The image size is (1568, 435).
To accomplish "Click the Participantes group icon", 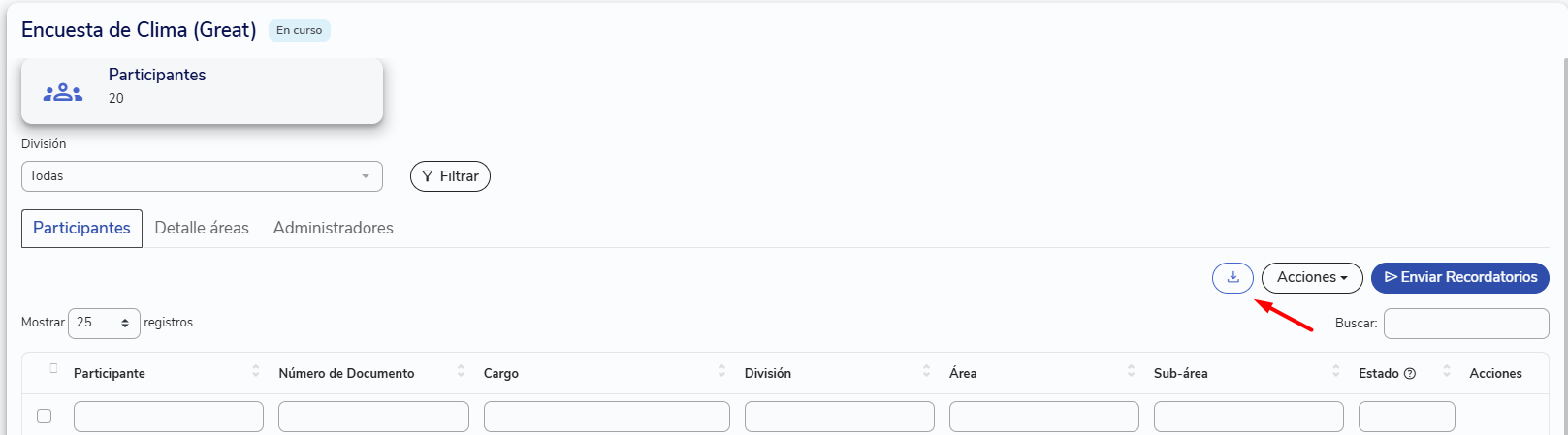I will 63,93.
